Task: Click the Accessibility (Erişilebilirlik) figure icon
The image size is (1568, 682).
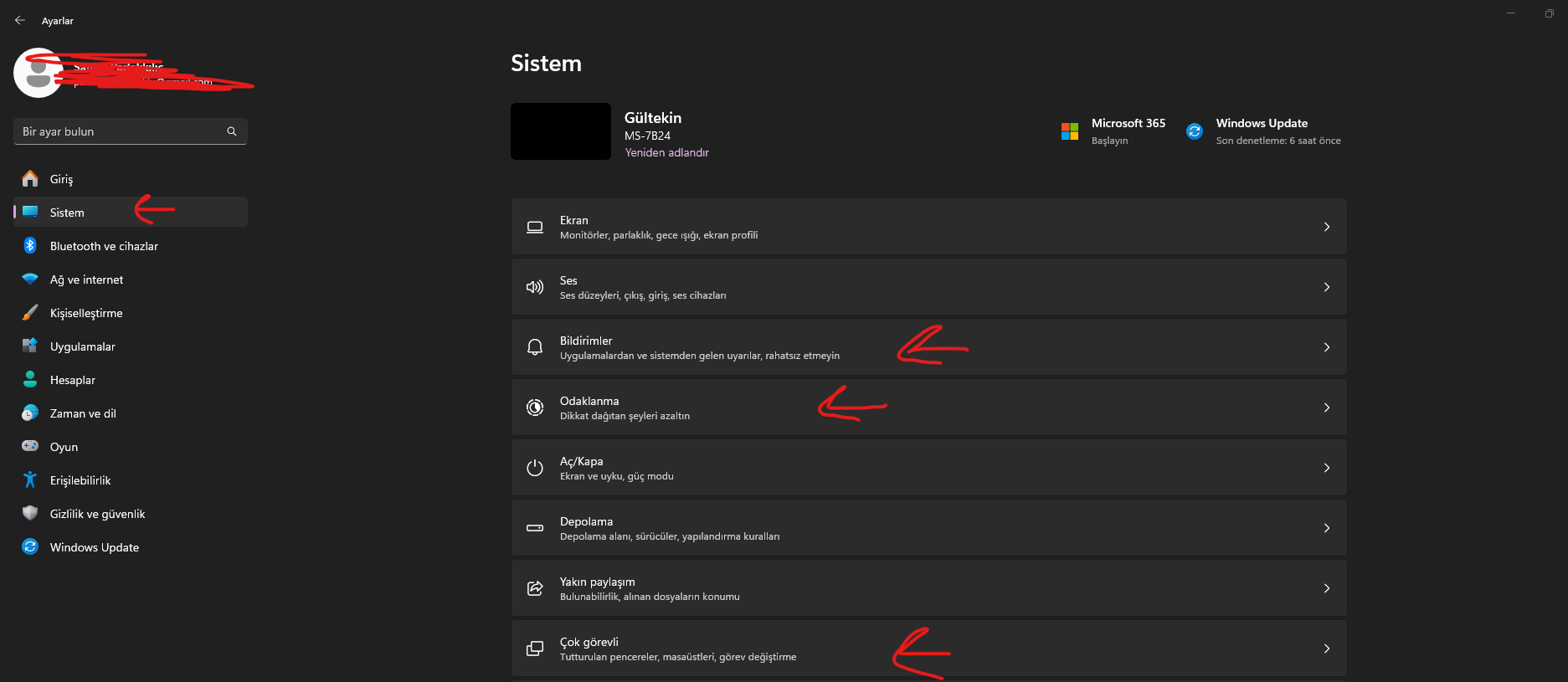Action: [30, 480]
